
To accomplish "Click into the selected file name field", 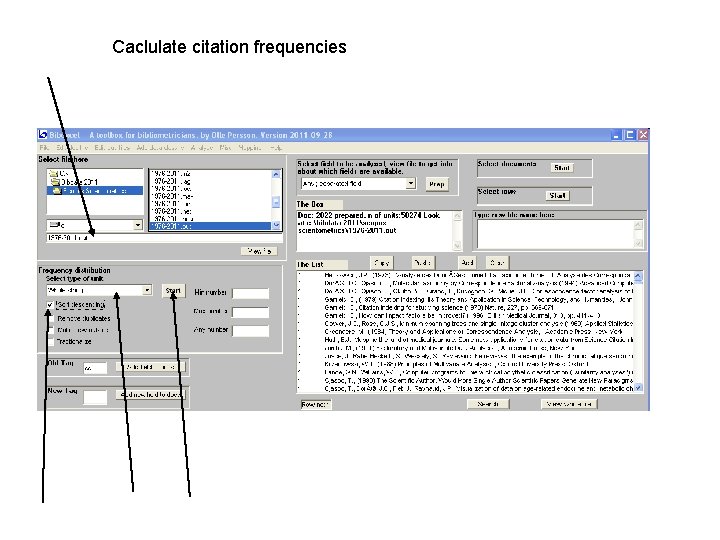I will pyautogui.click(x=164, y=238).
